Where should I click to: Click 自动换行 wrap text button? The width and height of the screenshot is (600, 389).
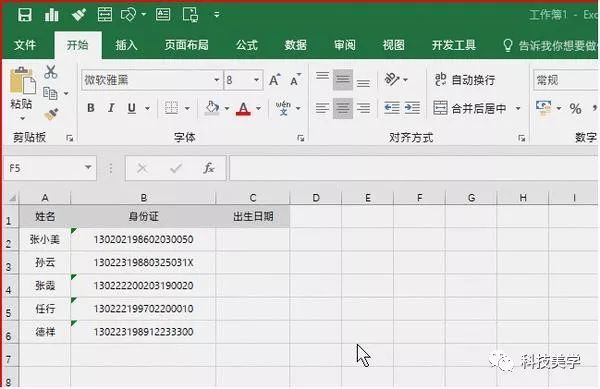tap(465, 80)
